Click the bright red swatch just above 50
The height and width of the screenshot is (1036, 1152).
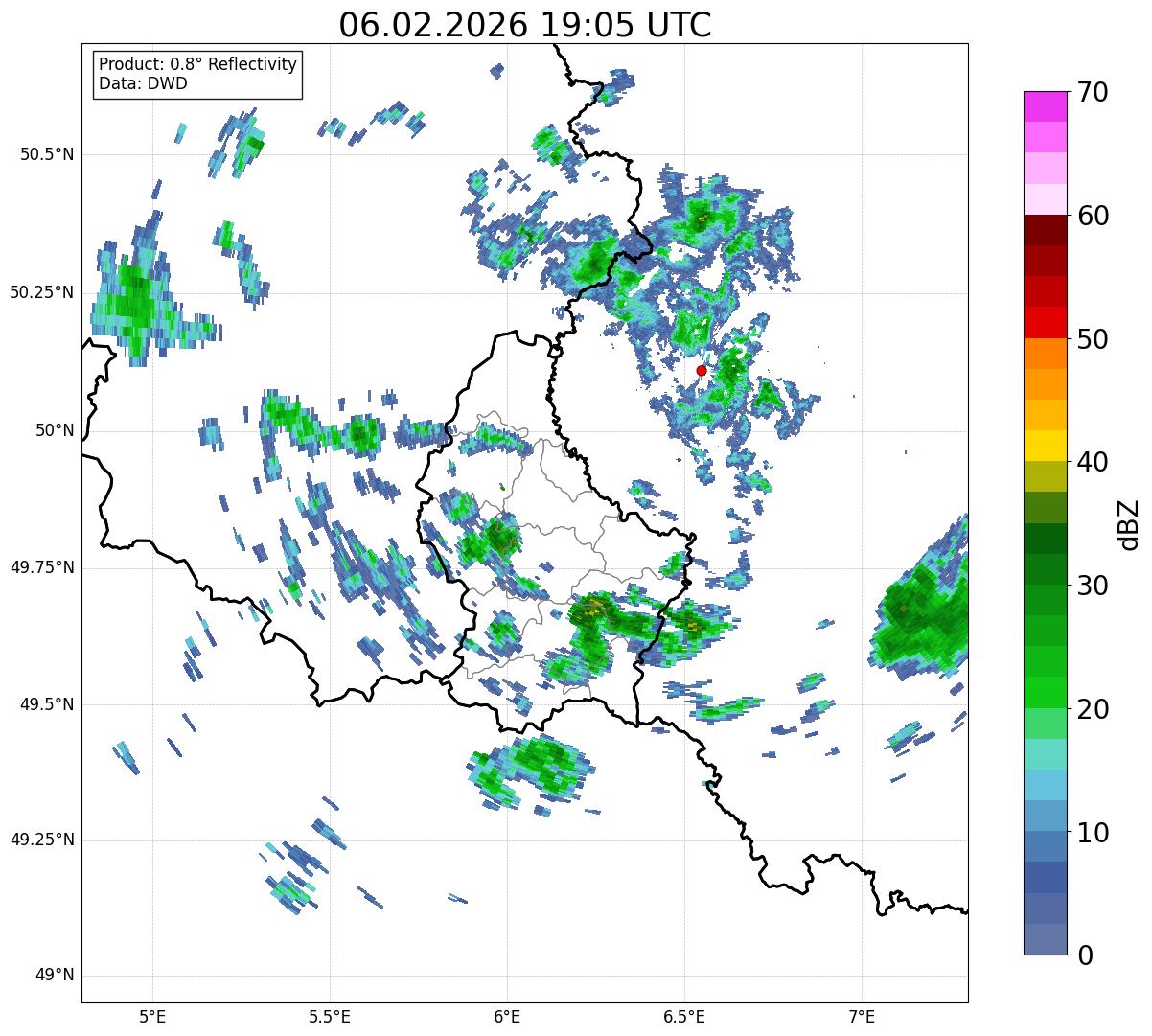(x=1045, y=322)
